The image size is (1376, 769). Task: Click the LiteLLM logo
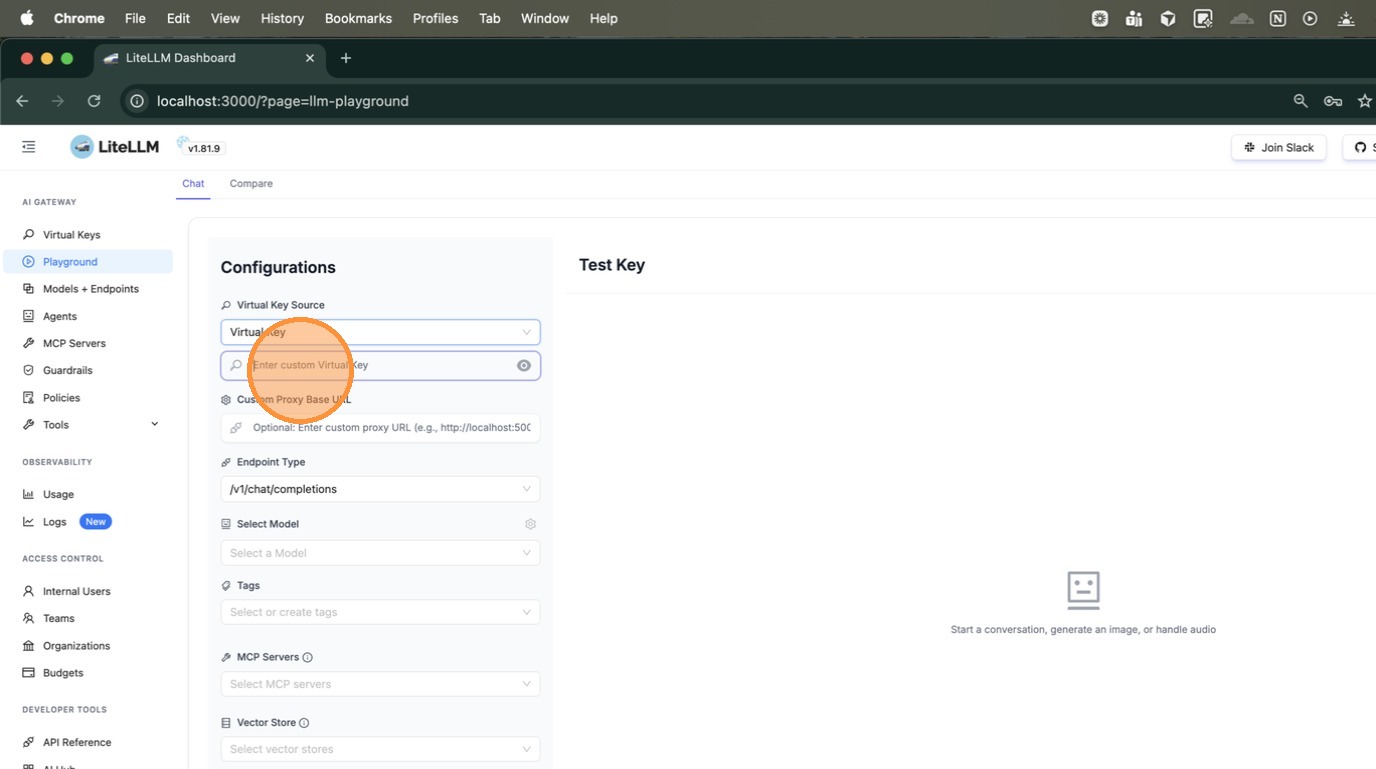[x=115, y=147]
